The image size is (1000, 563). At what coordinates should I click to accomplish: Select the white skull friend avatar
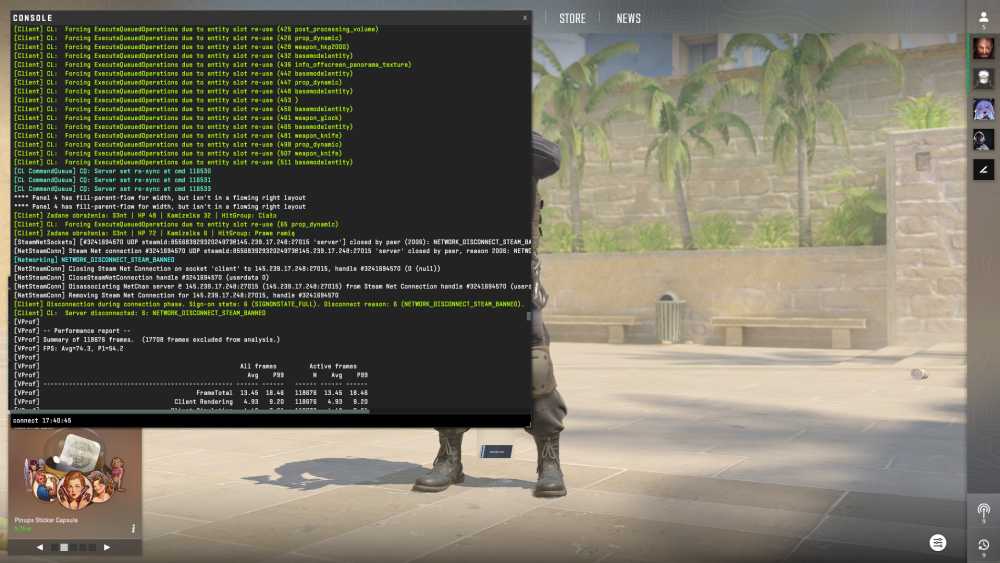tap(983, 78)
